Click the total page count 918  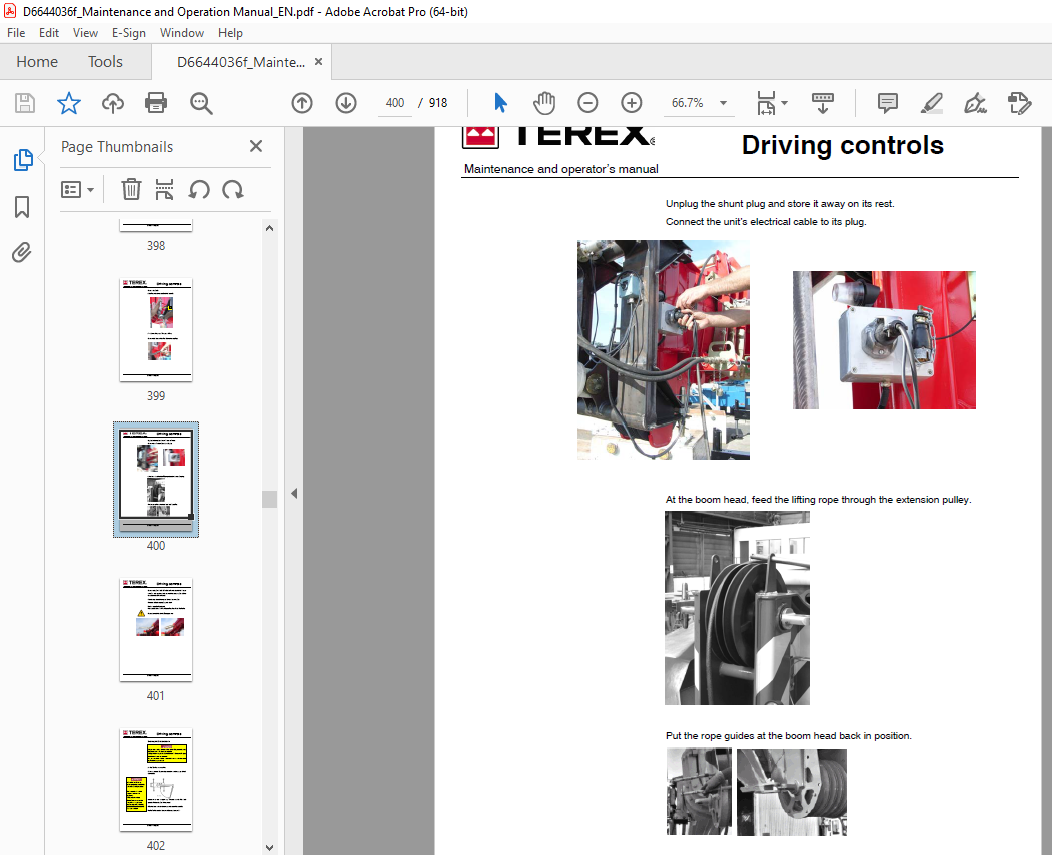pos(438,103)
